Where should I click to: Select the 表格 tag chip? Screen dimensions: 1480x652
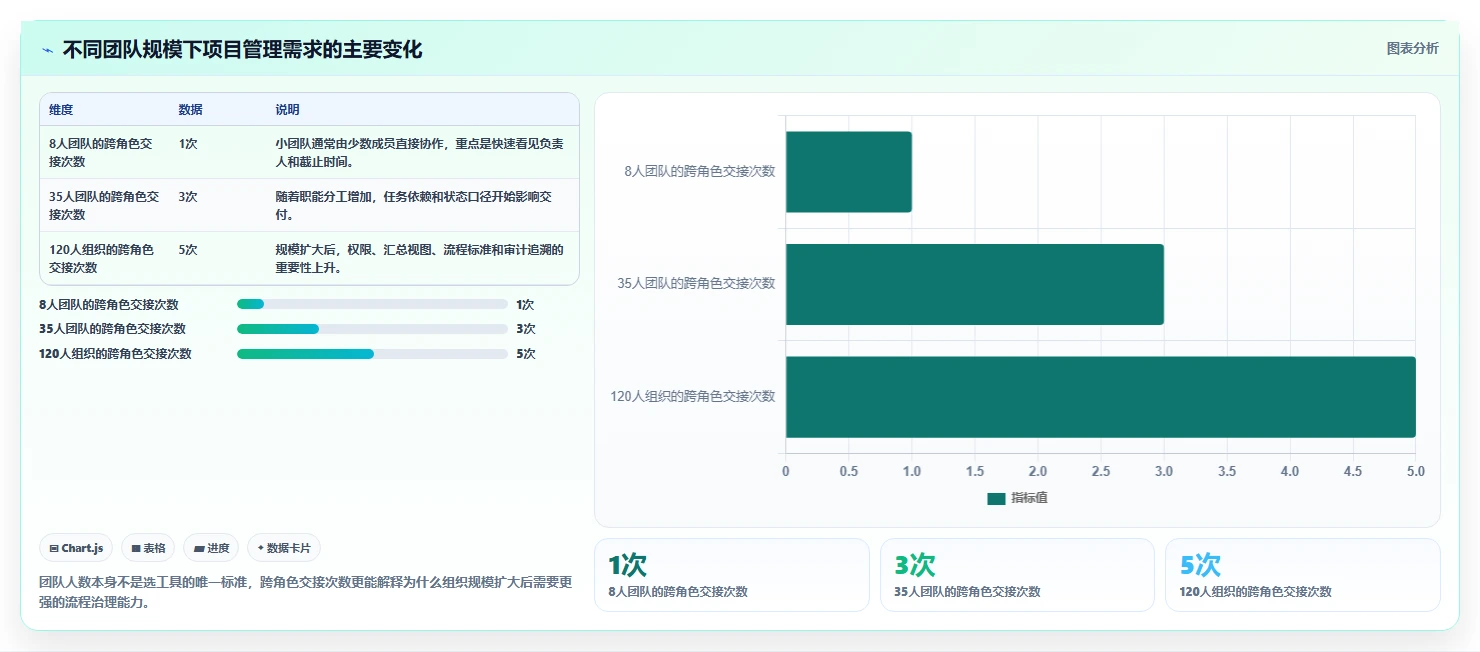(x=148, y=548)
